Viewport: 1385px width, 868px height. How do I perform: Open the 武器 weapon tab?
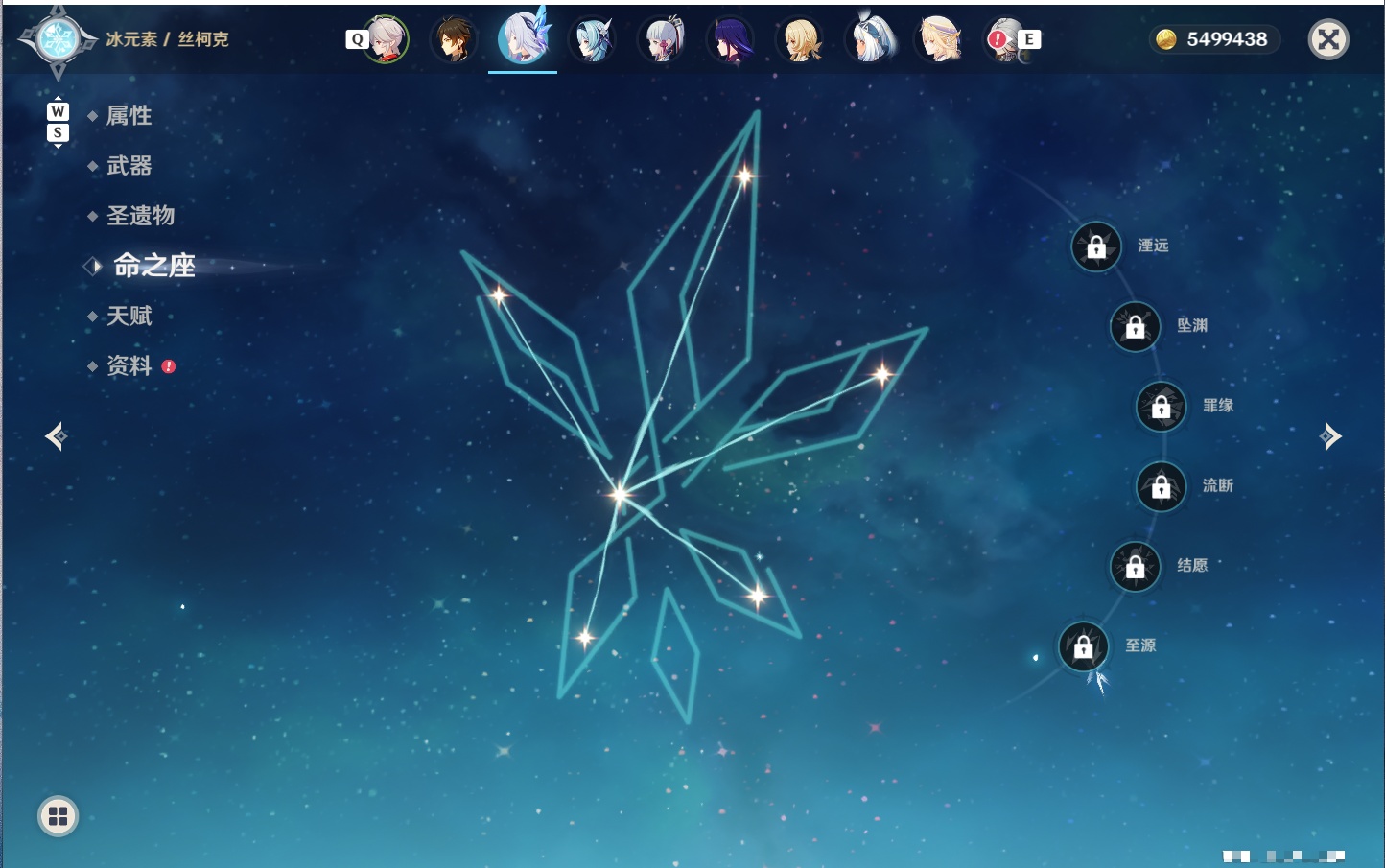[129, 166]
